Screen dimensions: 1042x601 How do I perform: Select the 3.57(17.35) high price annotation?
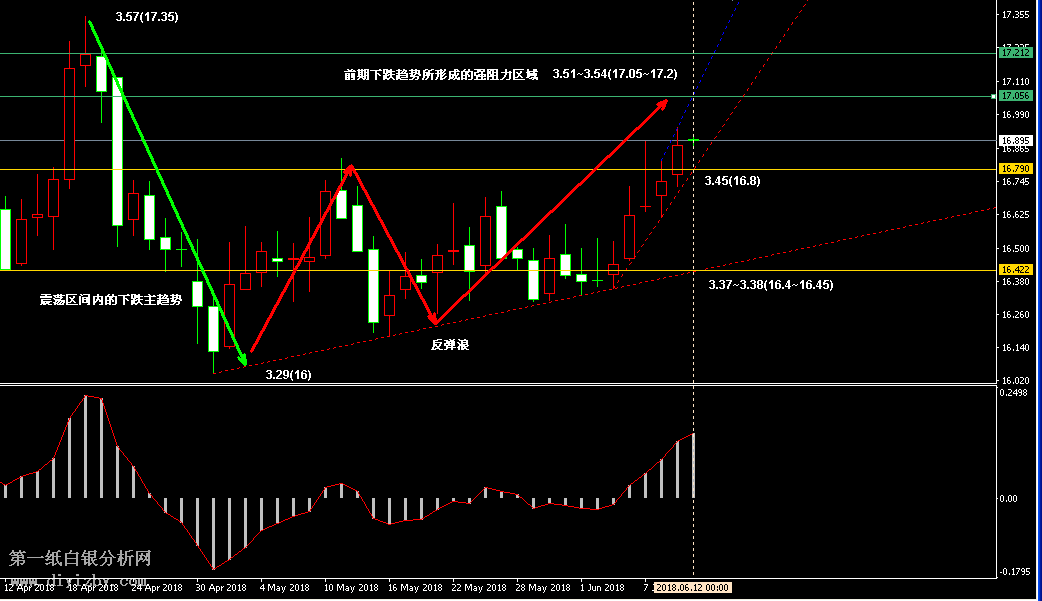[x=147, y=17]
